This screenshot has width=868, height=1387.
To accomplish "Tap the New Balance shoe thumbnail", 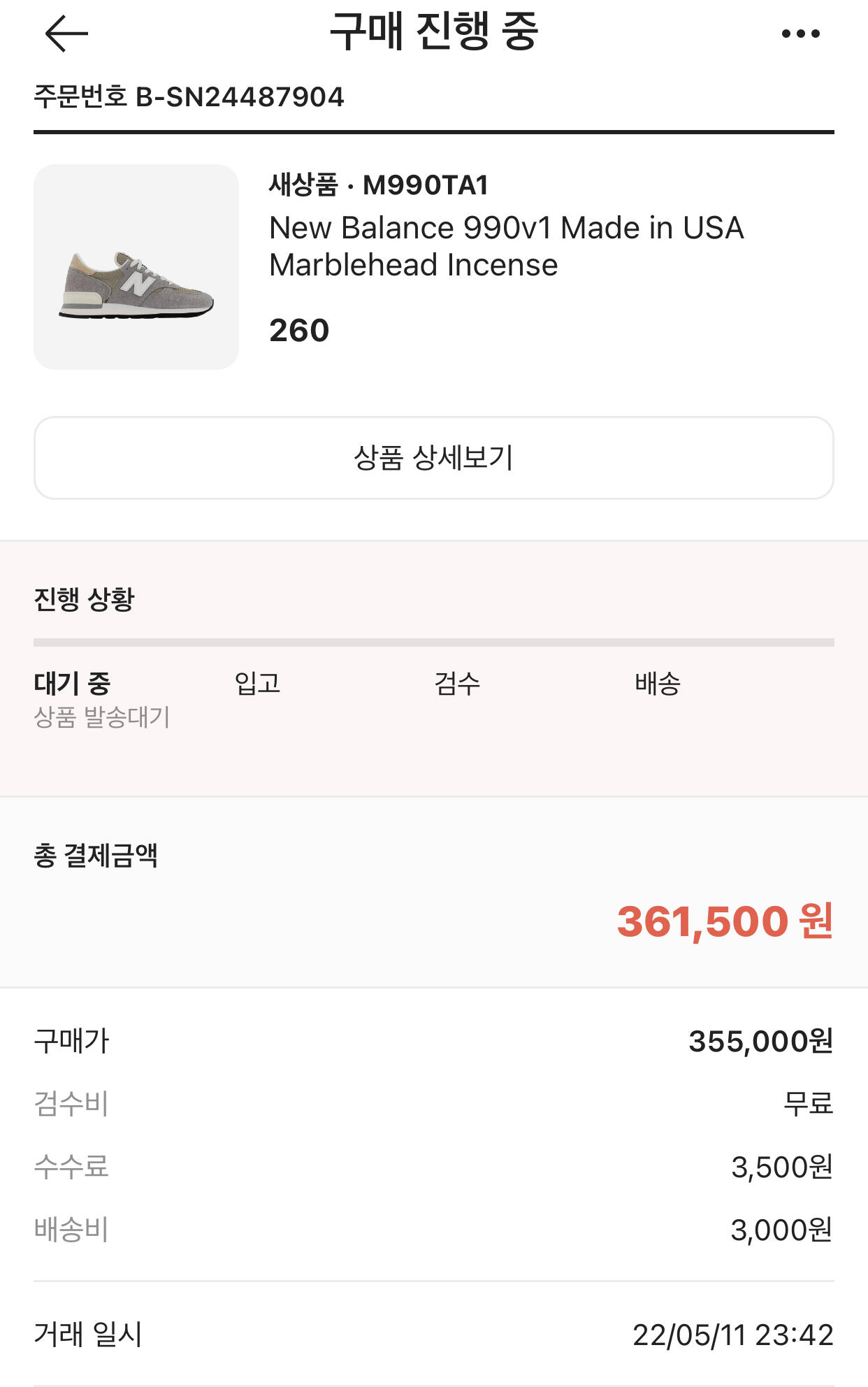I will click(x=136, y=267).
